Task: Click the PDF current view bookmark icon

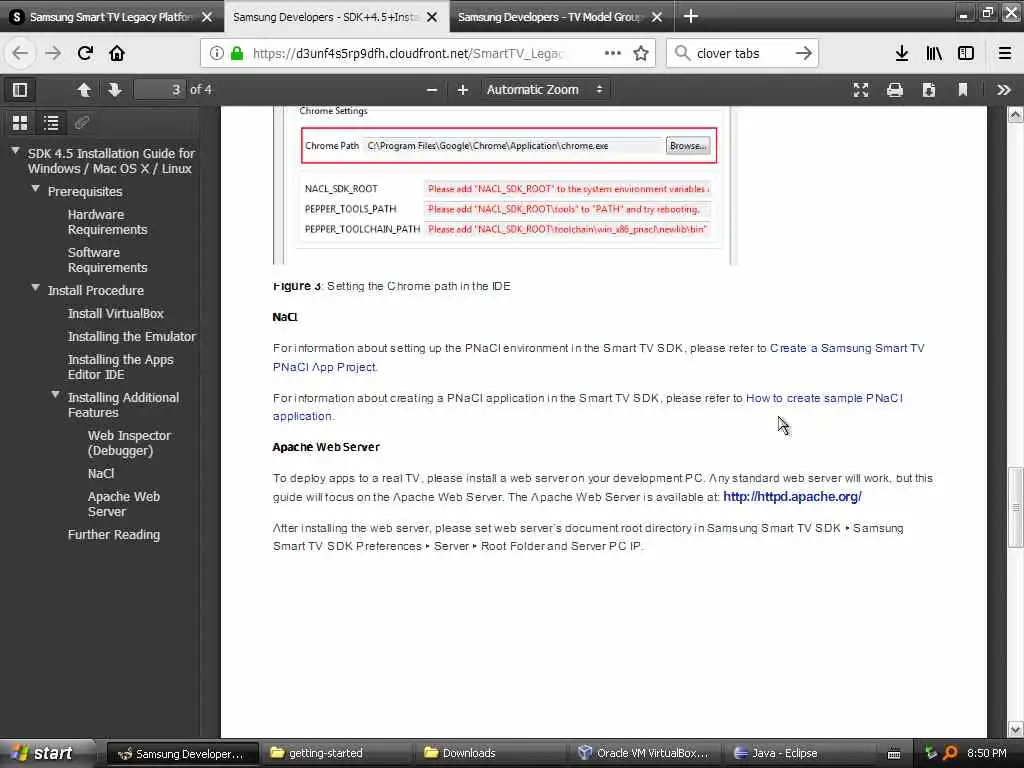Action: [963, 89]
